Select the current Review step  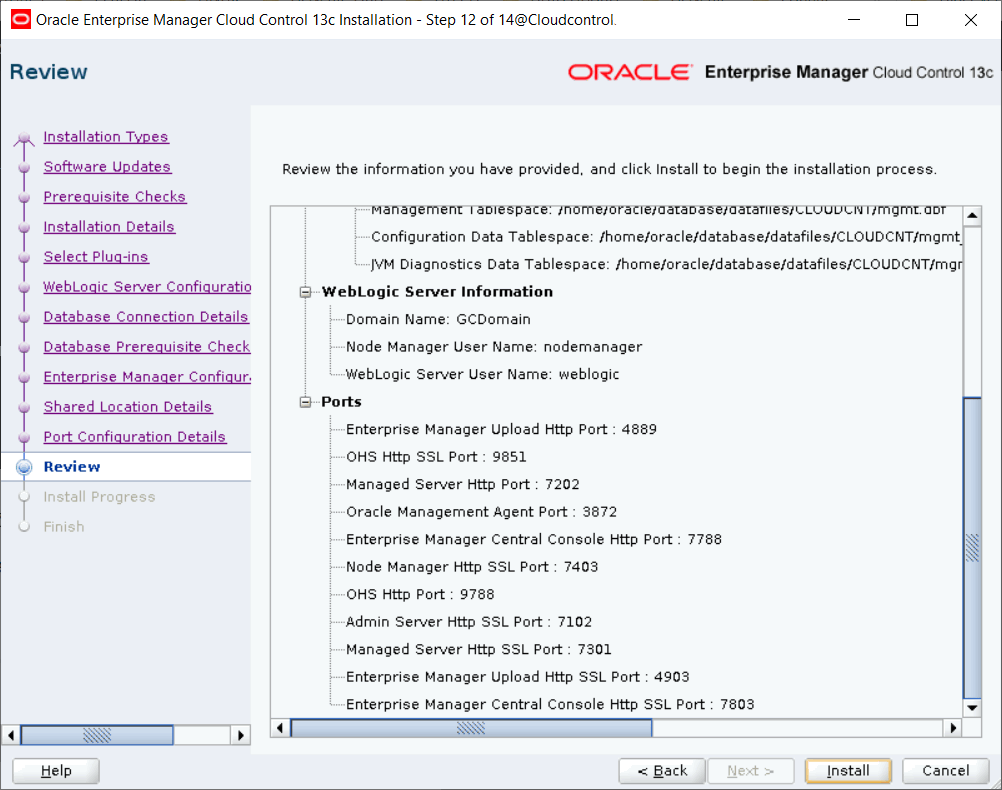pos(72,467)
